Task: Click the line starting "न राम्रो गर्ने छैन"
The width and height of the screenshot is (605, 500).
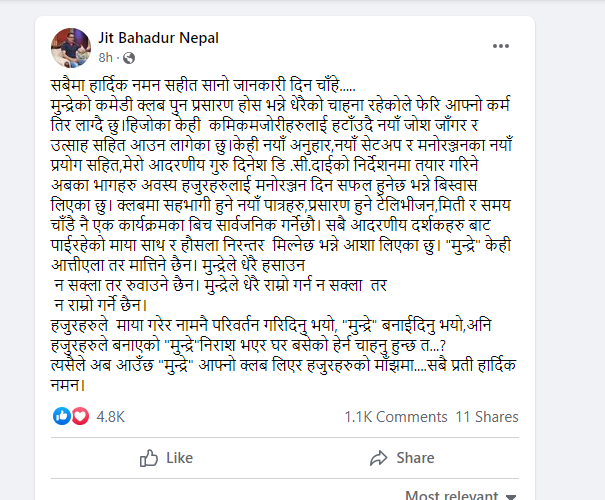Action: click(x=100, y=305)
